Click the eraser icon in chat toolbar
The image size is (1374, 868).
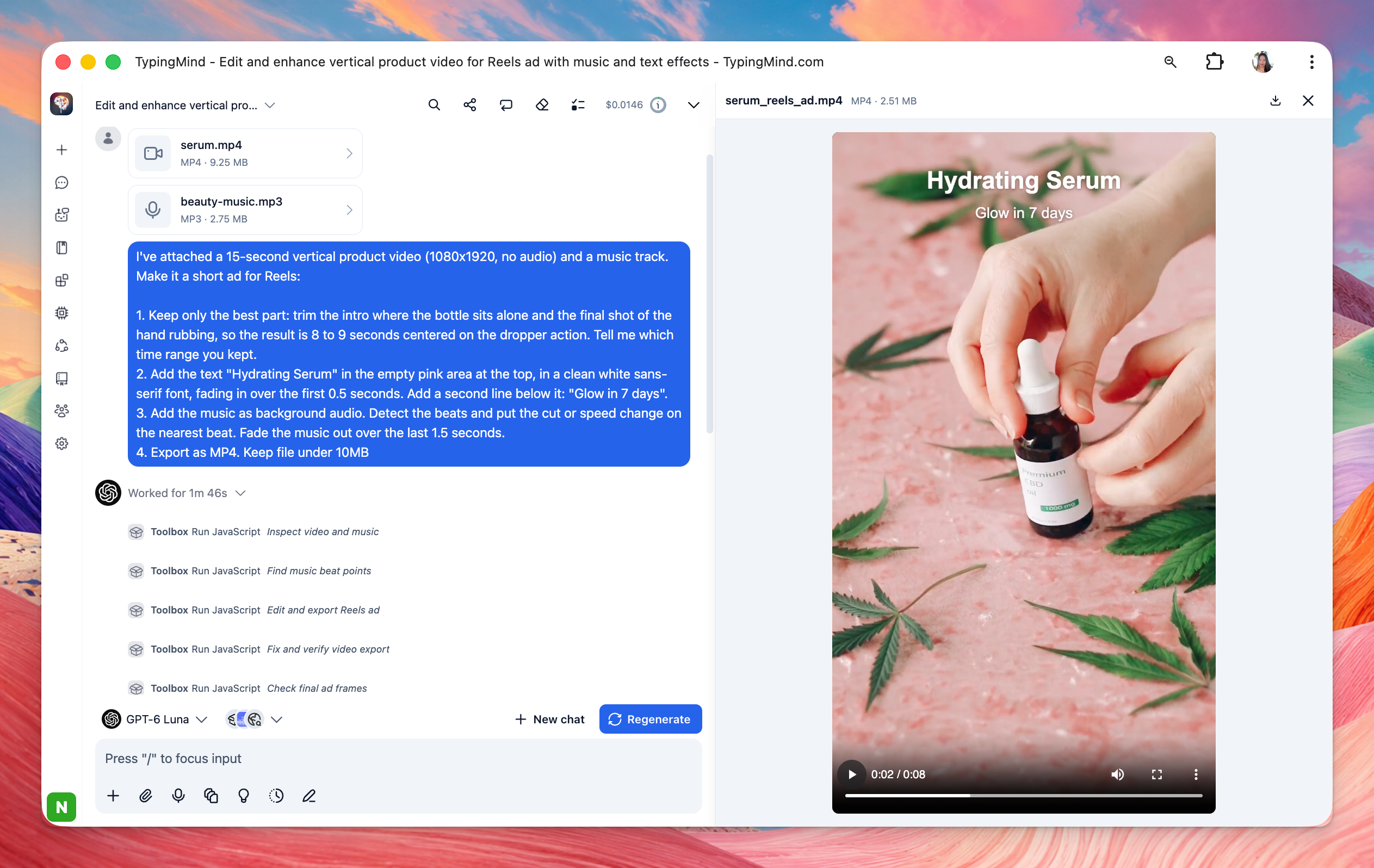(x=542, y=105)
